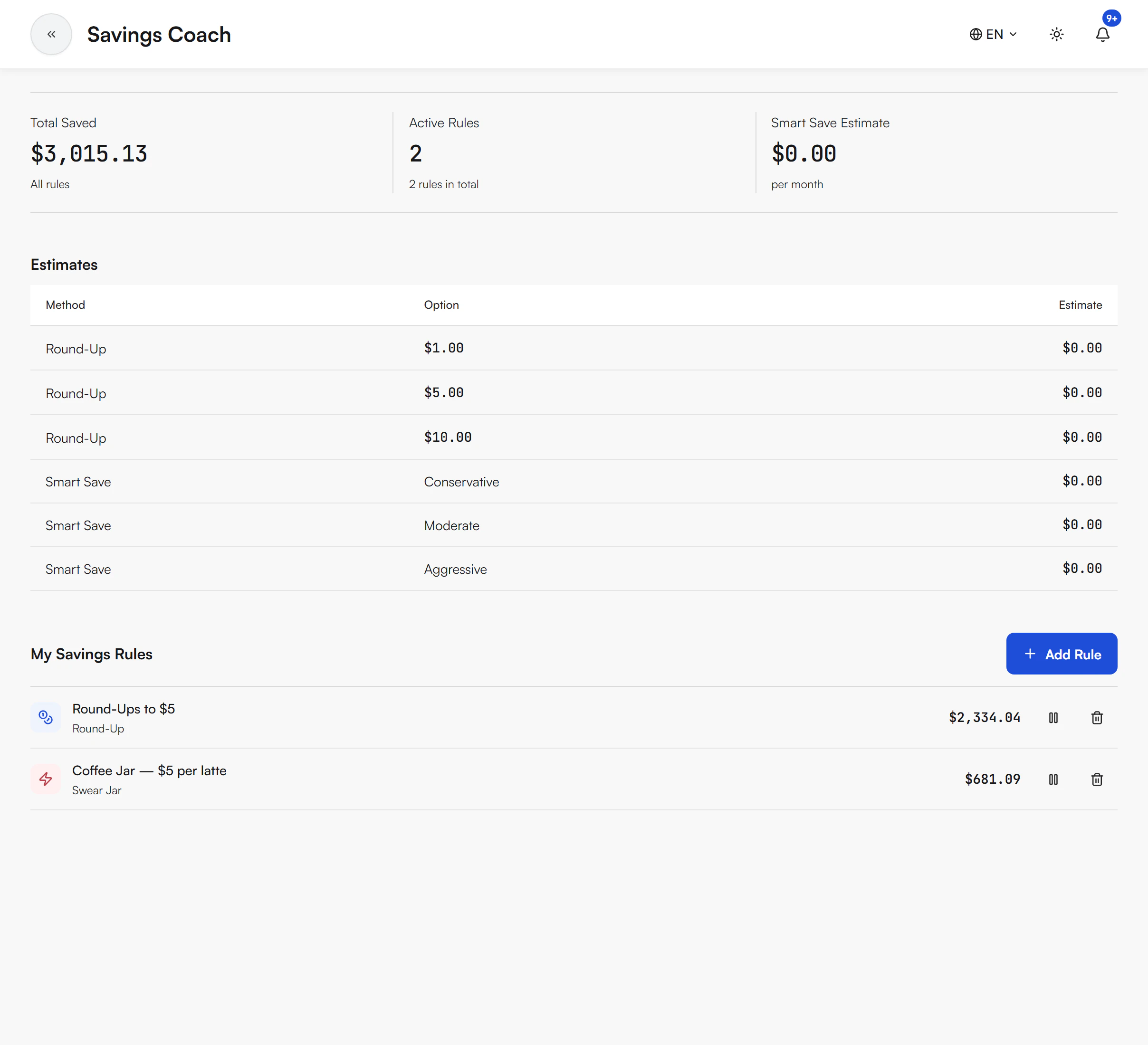Click the My Savings Rules heading
The height and width of the screenshot is (1045, 1148).
coord(92,654)
